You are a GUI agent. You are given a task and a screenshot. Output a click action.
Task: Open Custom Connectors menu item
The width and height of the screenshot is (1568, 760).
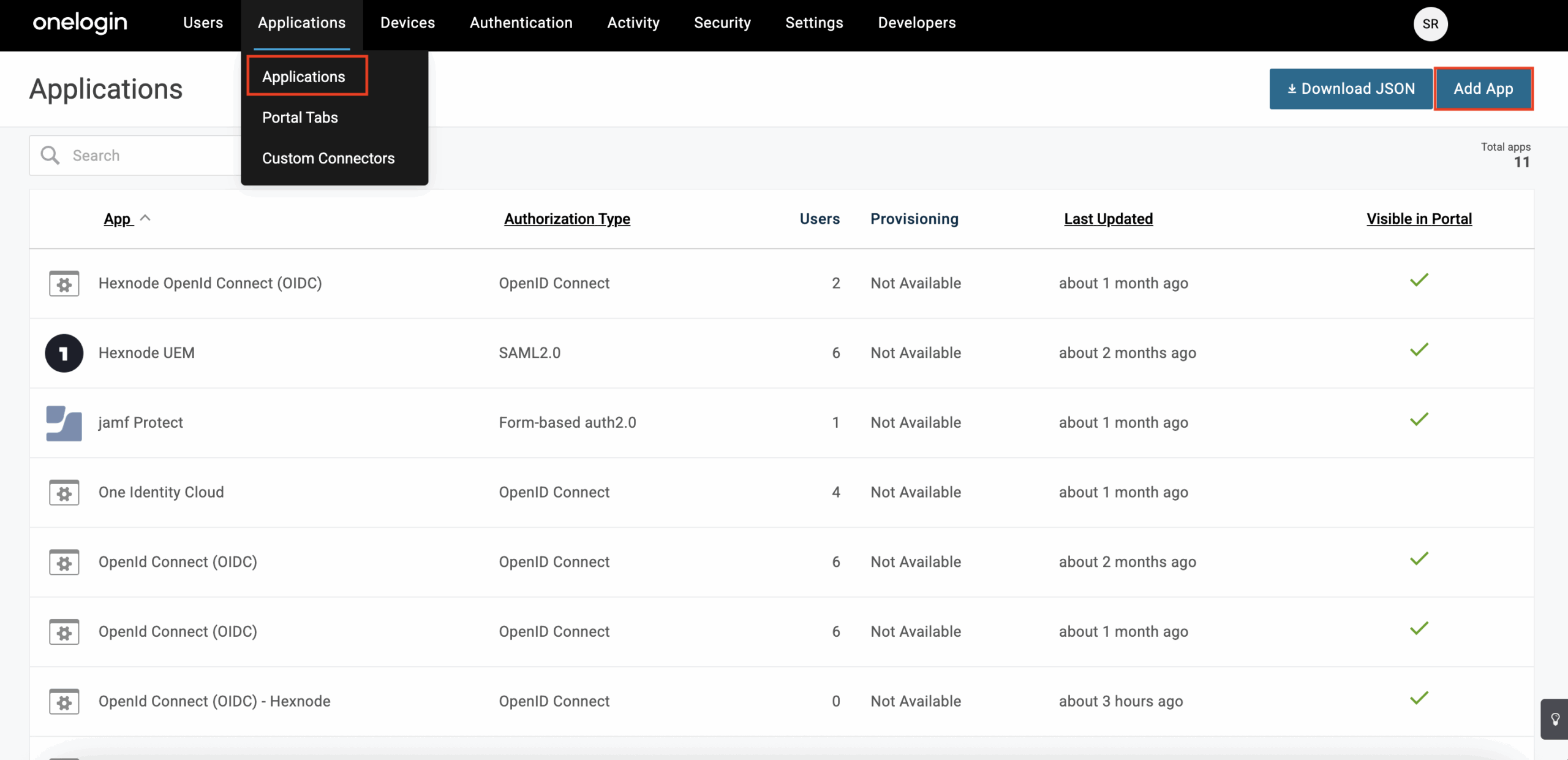tap(328, 158)
